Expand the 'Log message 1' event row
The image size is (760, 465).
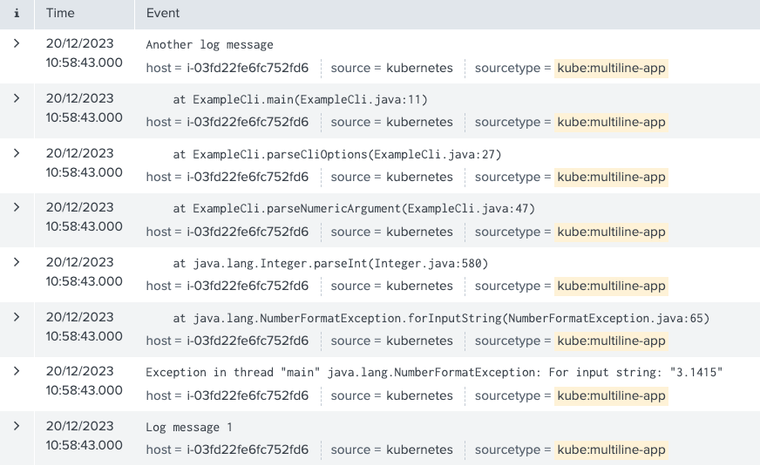click(17, 426)
